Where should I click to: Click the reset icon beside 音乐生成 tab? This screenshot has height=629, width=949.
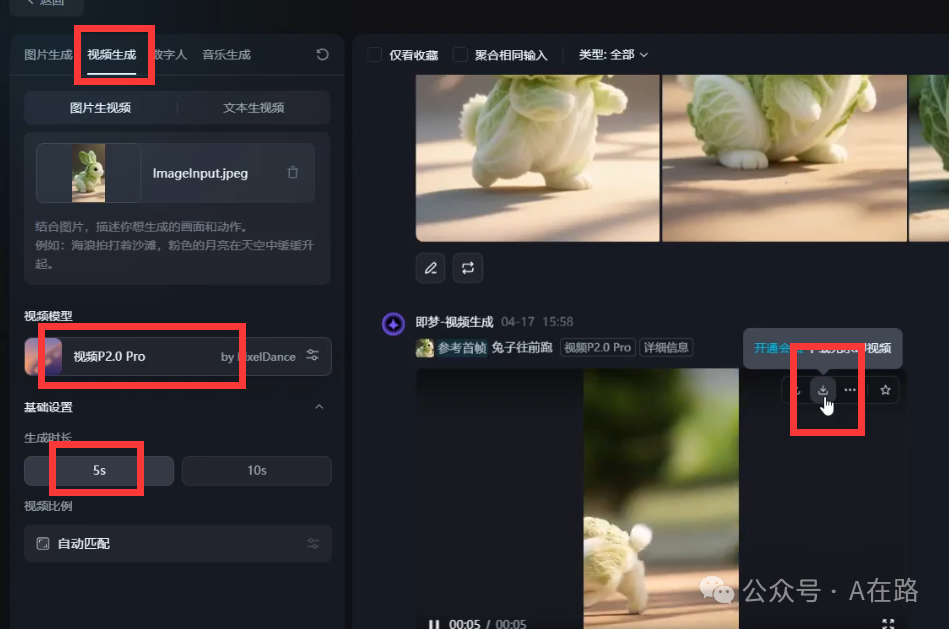[322, 55]
